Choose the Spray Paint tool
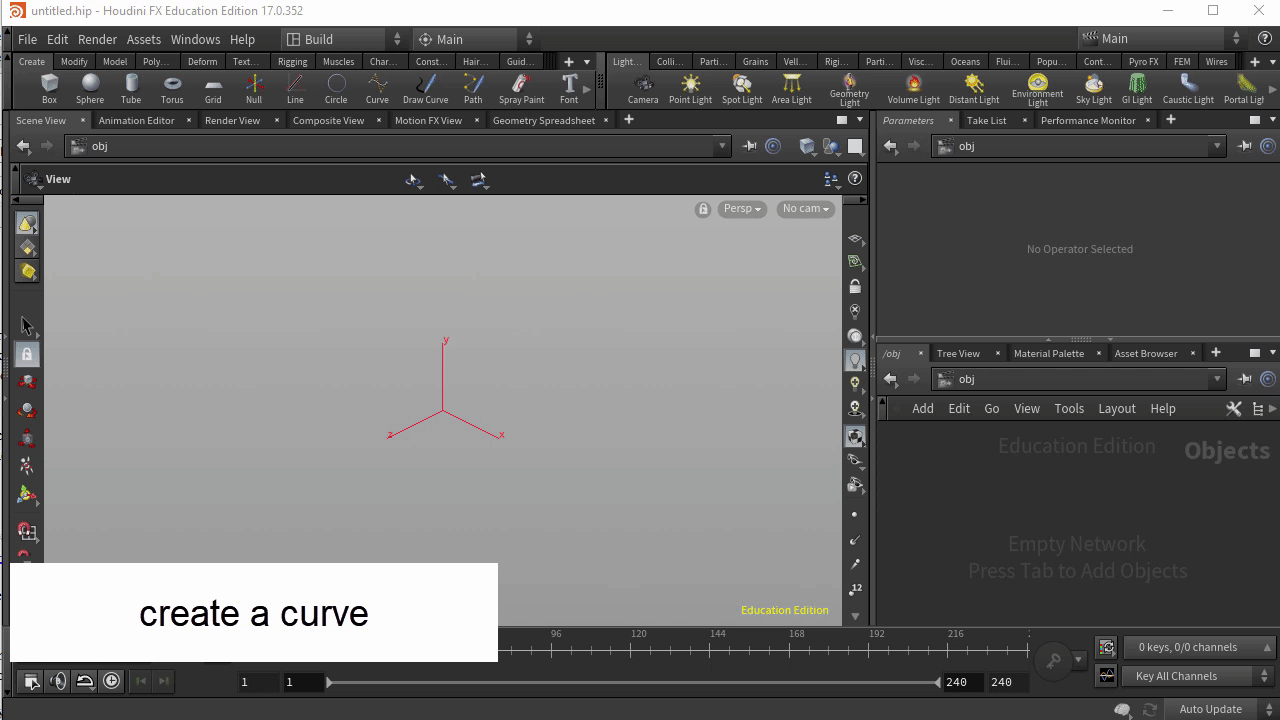Screen dimensions: 1280x720 coord(521,88)
